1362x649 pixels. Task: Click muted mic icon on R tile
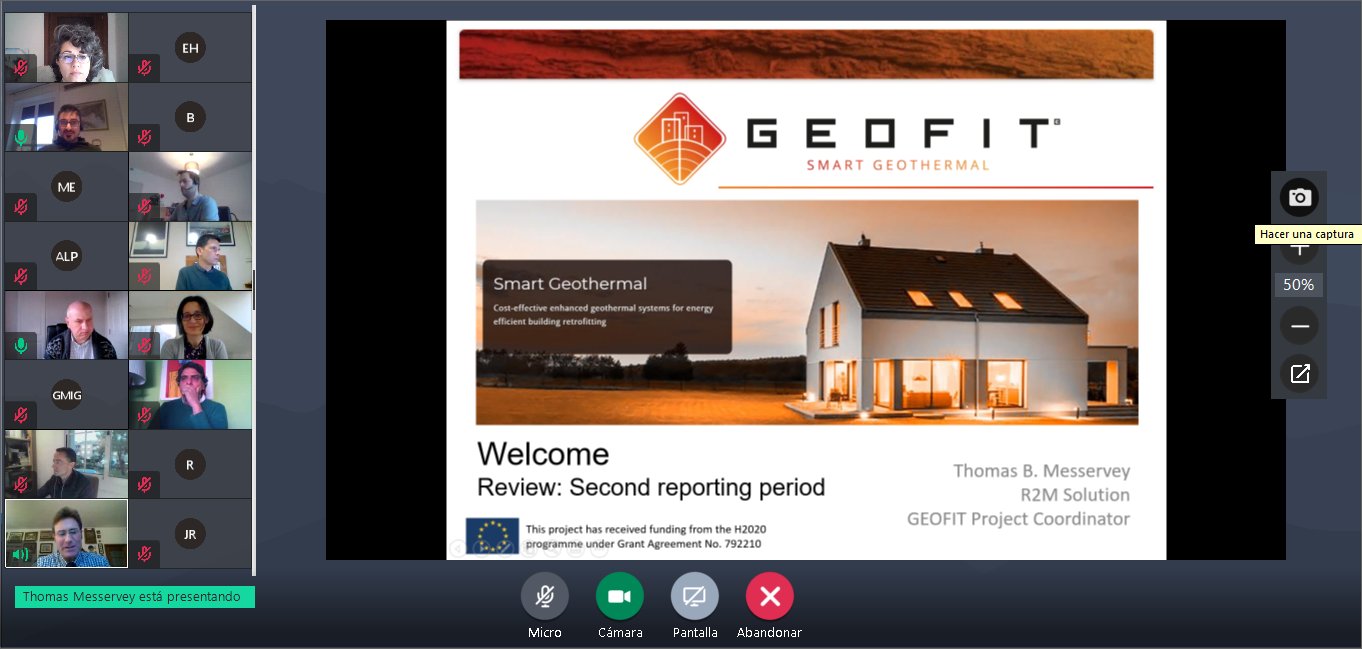[145, 484]
